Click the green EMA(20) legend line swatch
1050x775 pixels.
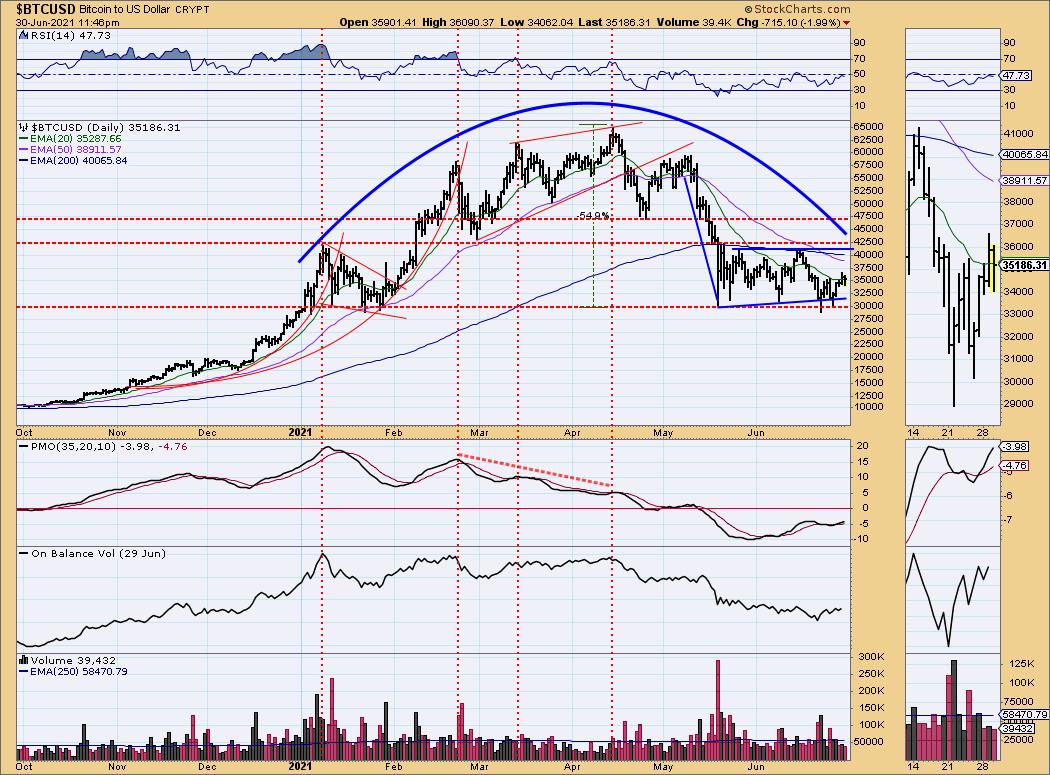click(x=23, y=139)
